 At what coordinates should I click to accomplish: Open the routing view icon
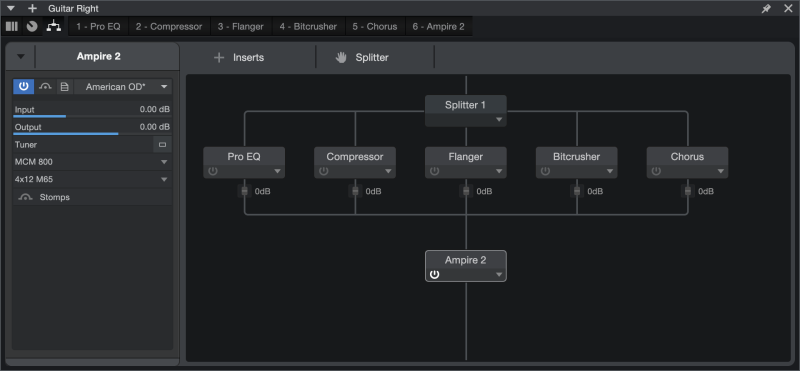pyautogui.click(x=54, y=26)
